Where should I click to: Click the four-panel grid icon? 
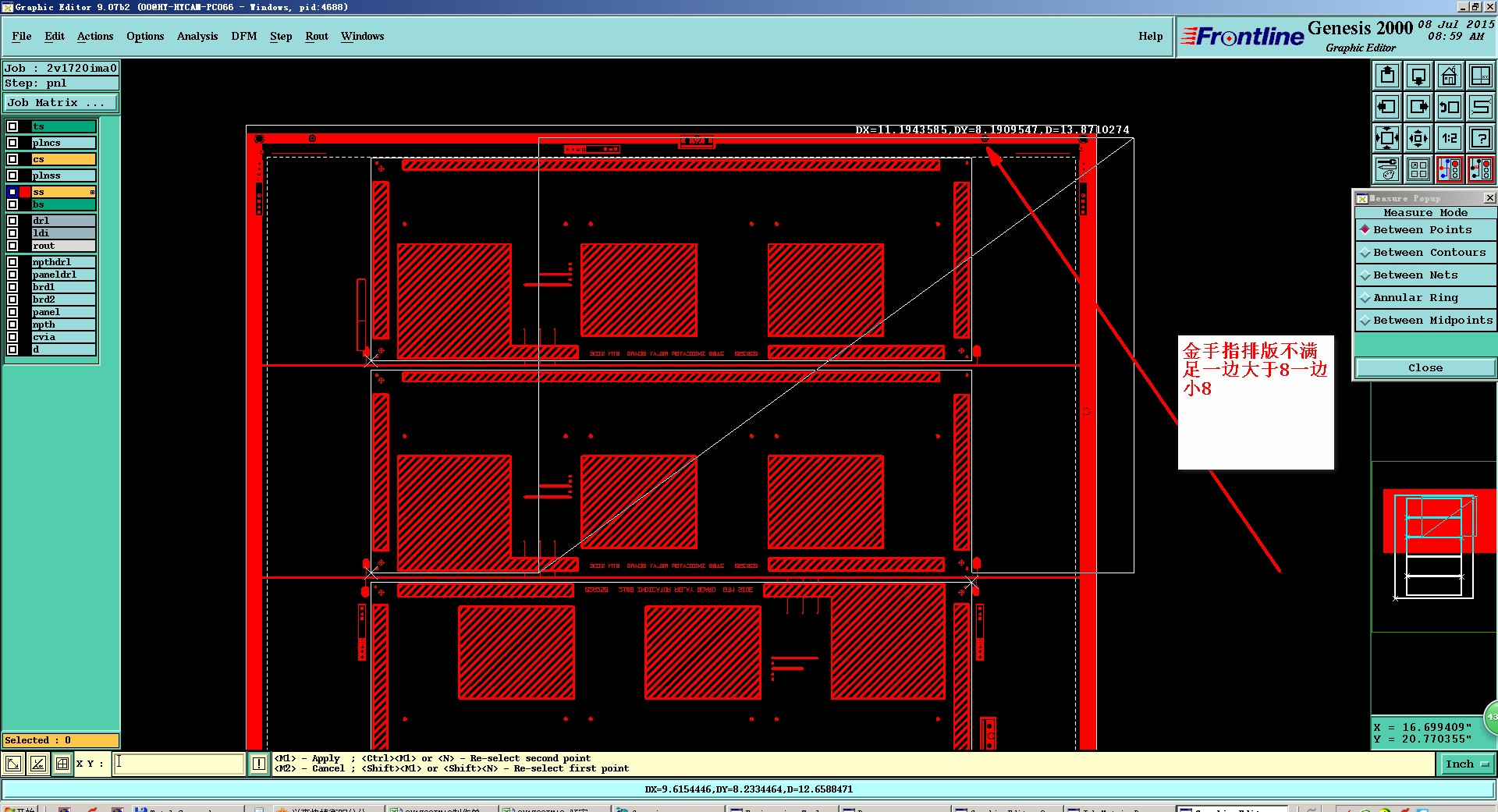[x=1418, y=169]
